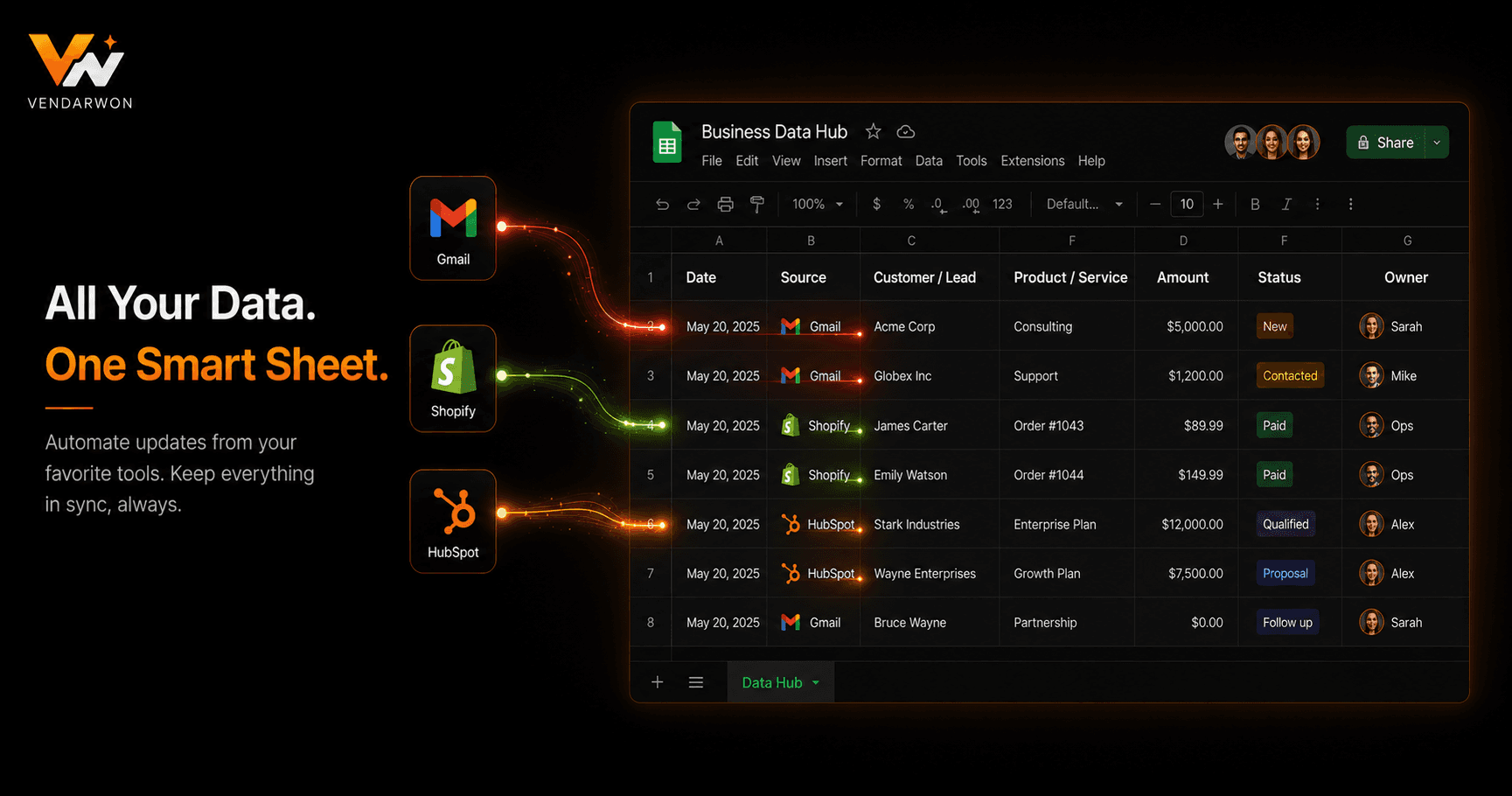
Task: Click the Gmail integration tile
Action: pos(453,228)
